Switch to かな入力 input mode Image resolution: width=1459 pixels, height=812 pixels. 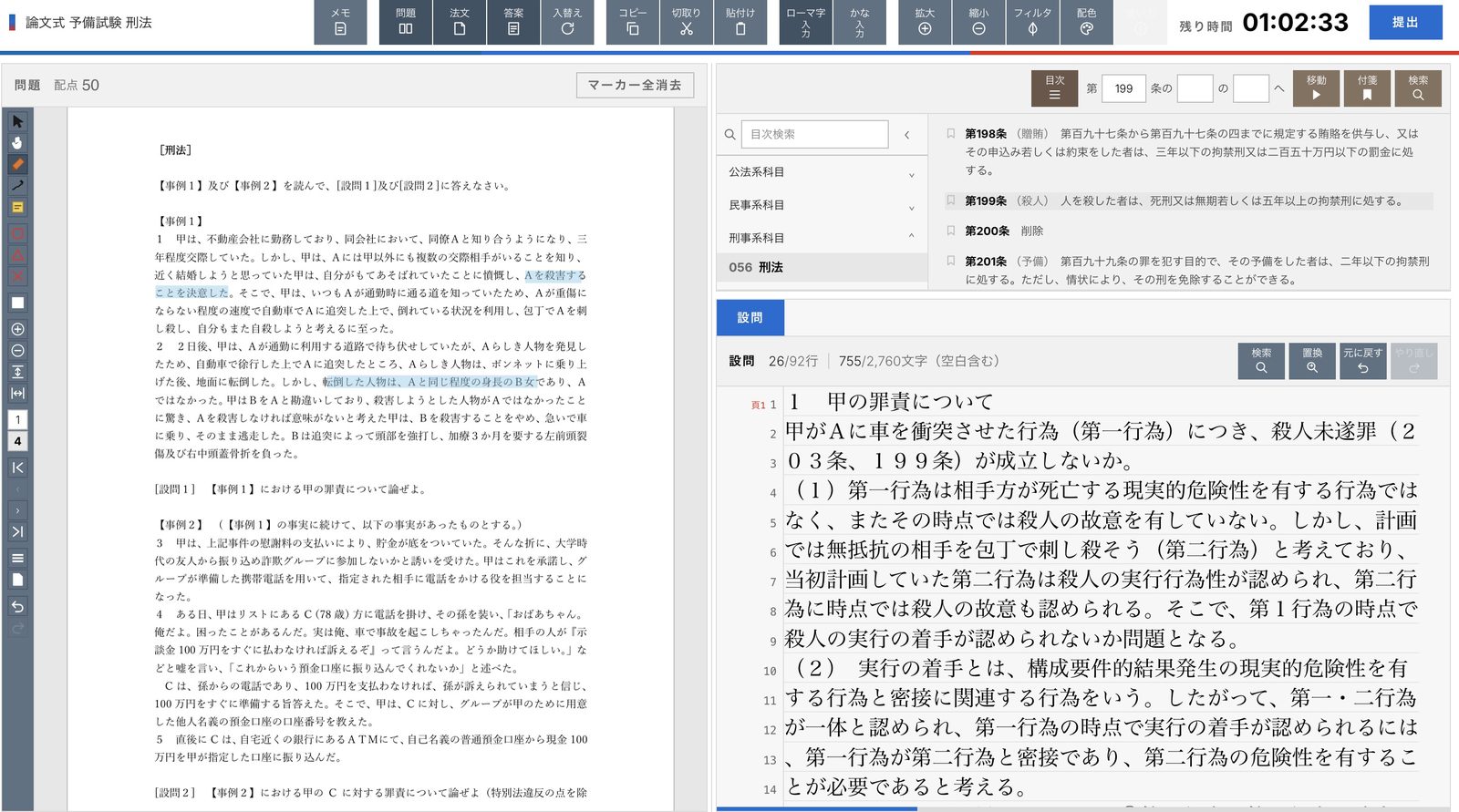pos(860,22)
